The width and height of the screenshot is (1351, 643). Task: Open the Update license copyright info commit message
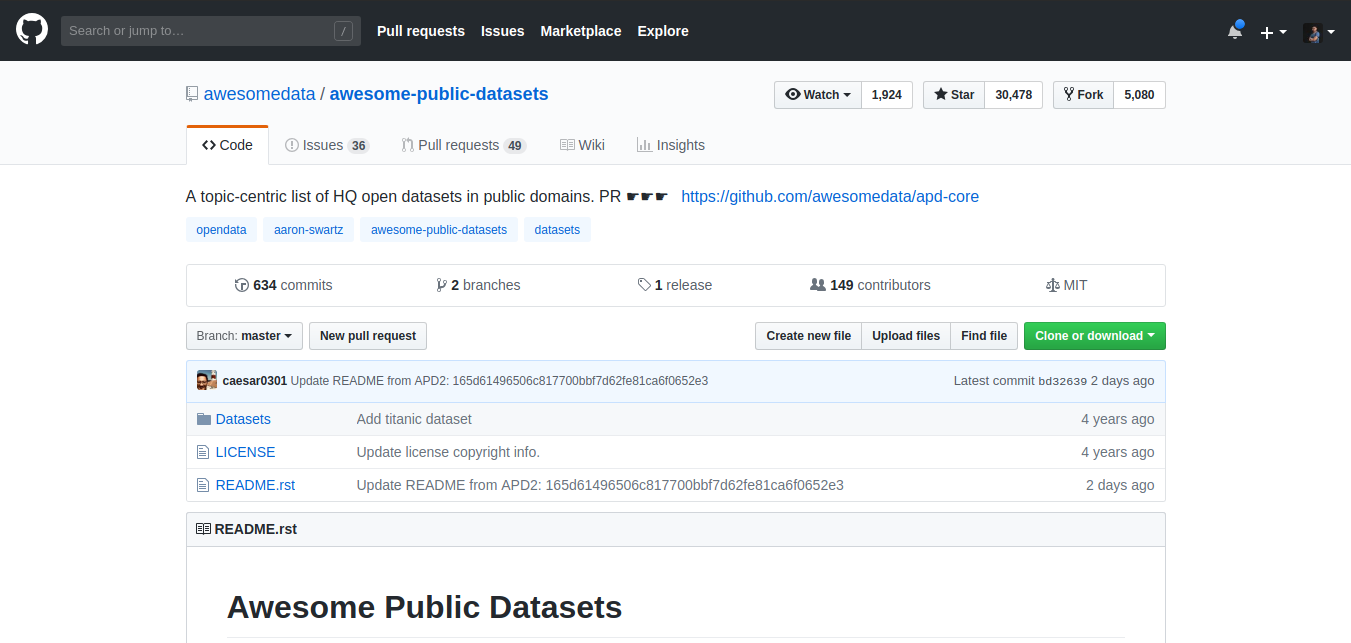[448, 452]
